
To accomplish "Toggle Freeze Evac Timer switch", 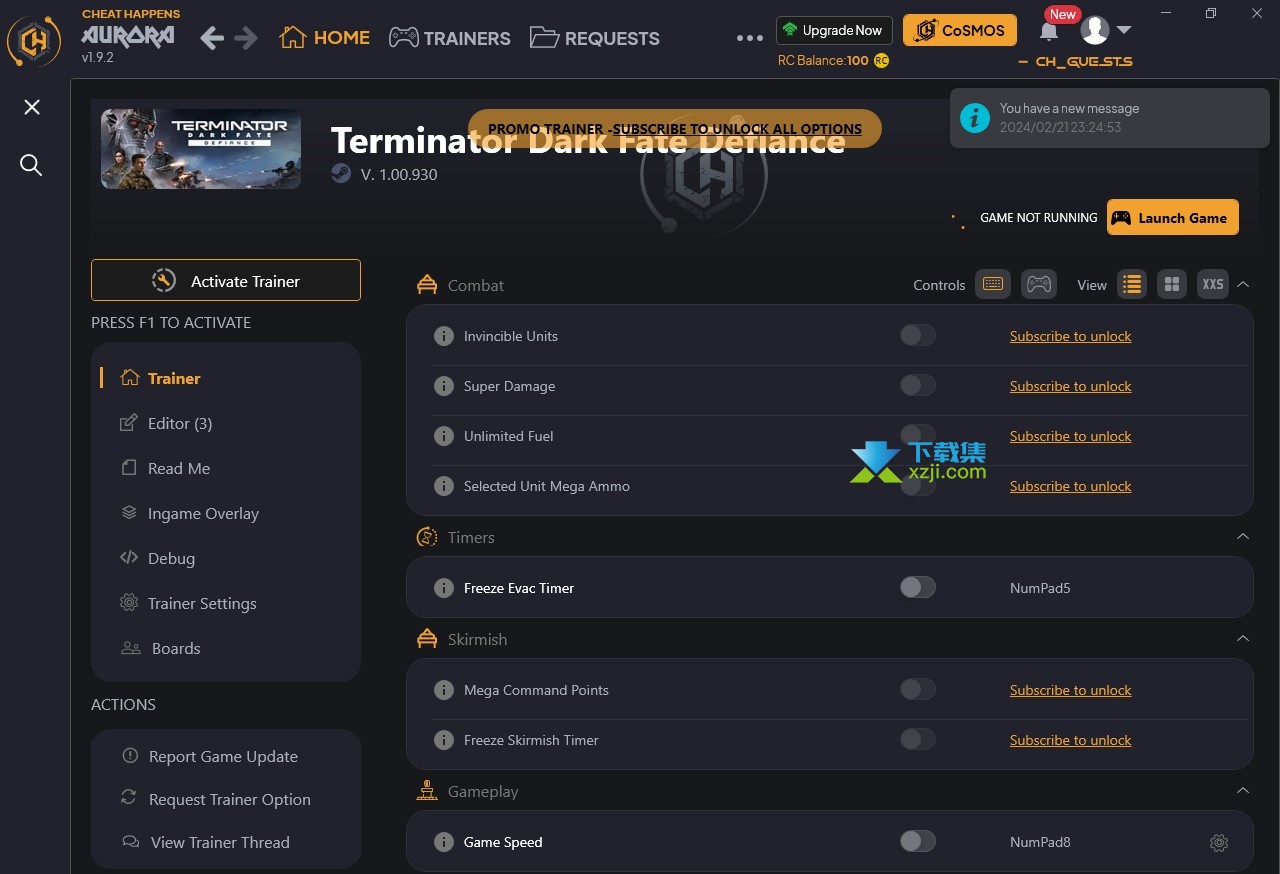I will [x=917, y=588].
